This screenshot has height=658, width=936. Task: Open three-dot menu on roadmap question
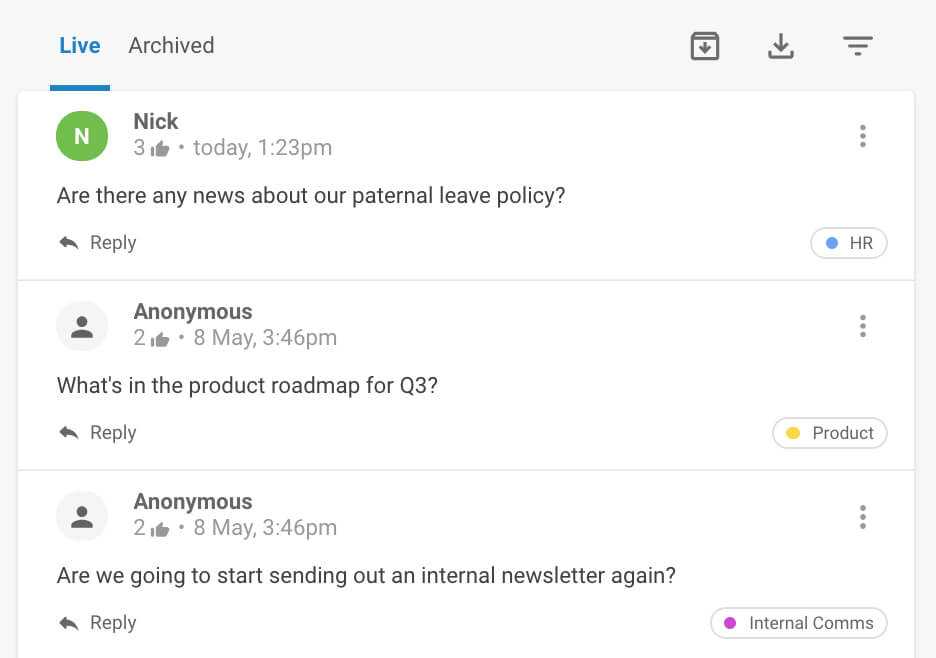tap(862, 326)
